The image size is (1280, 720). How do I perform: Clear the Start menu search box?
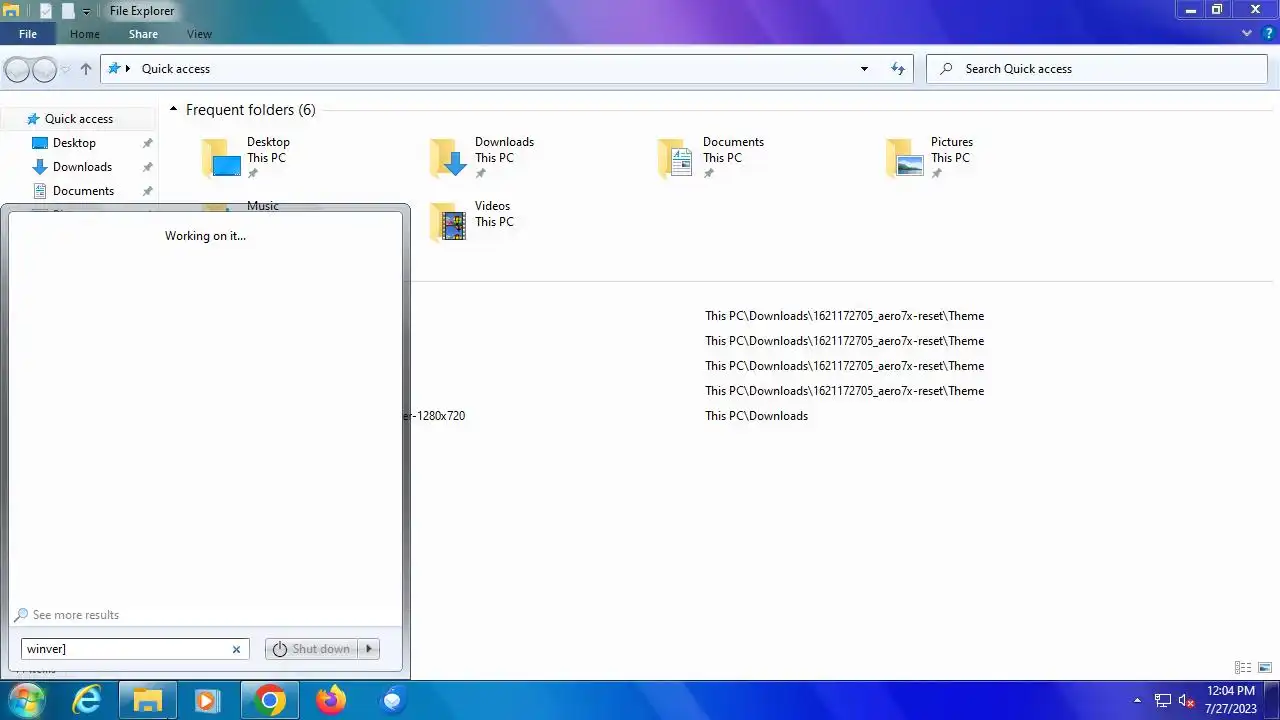click(236, 649)
